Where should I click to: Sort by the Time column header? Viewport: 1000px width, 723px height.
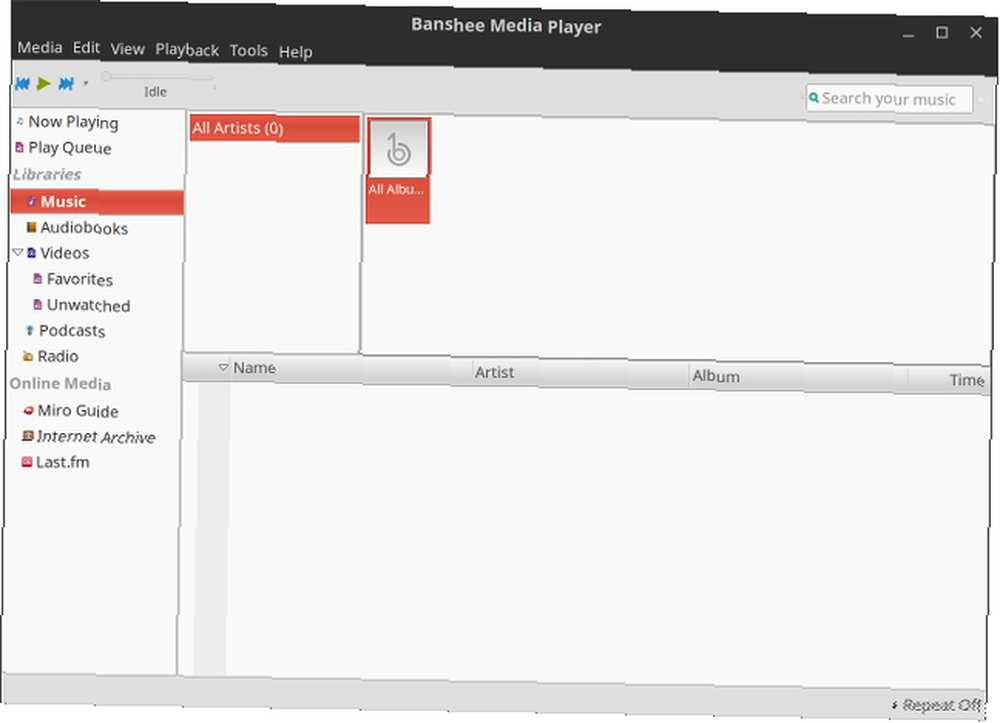pyautogui.click(x=967, y=381)
